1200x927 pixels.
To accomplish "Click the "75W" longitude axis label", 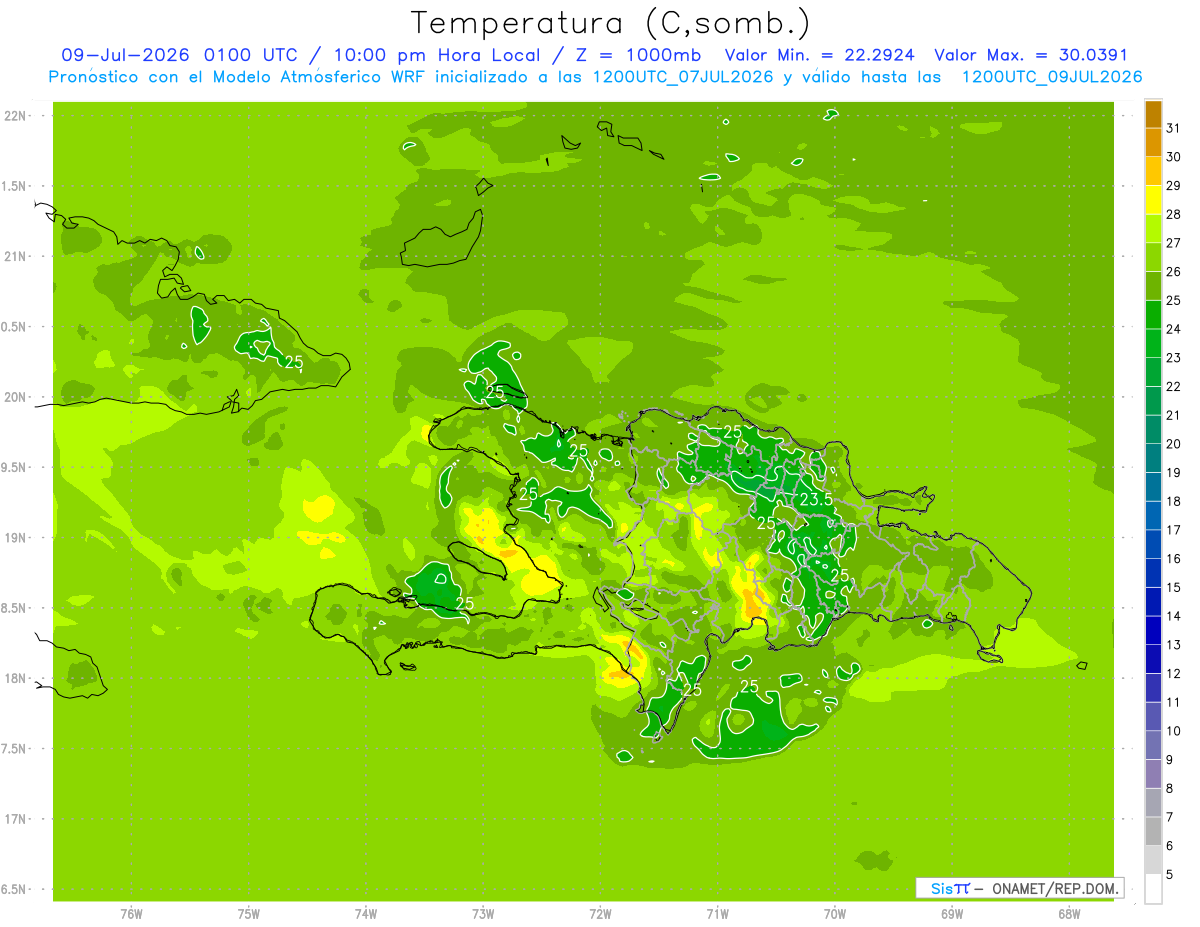I will [249, 914].
